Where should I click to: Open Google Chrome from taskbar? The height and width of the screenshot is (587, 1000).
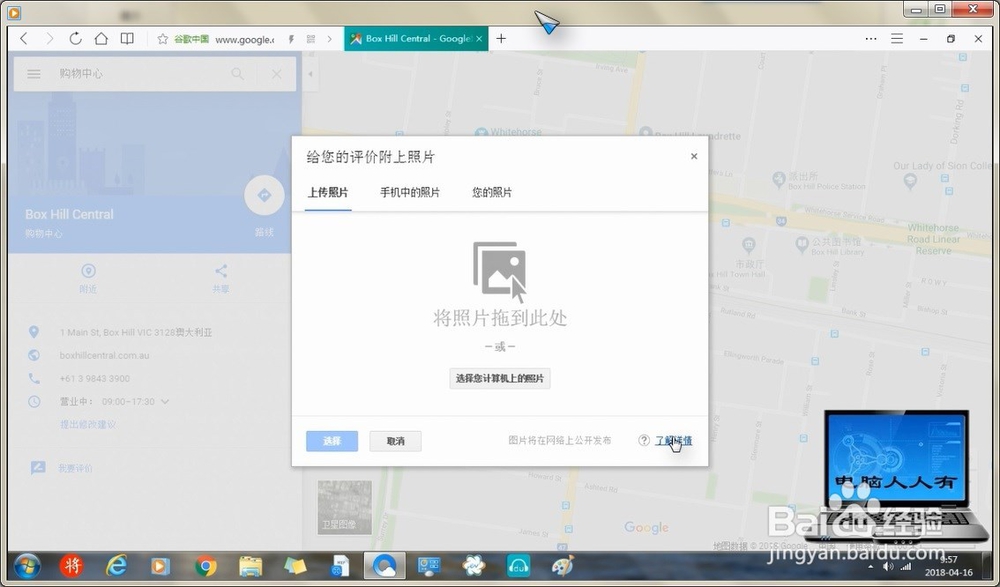pos(205,566)
